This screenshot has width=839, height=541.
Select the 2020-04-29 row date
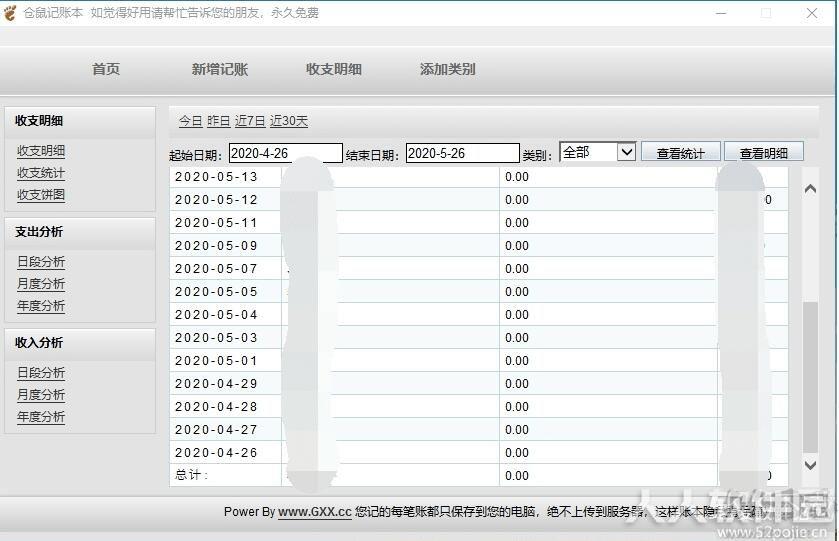tap(216, 384)
